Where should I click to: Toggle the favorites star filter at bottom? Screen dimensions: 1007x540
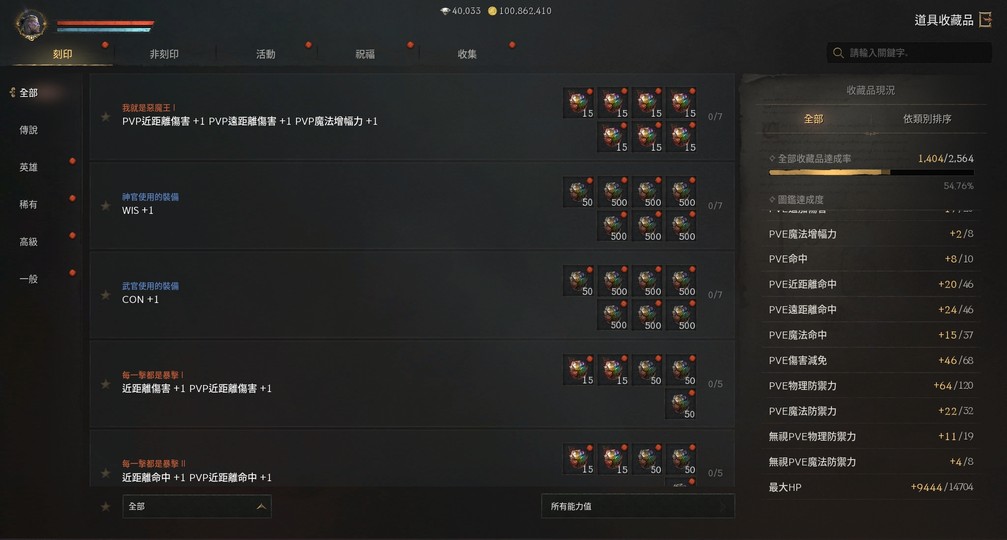point(105,507)
